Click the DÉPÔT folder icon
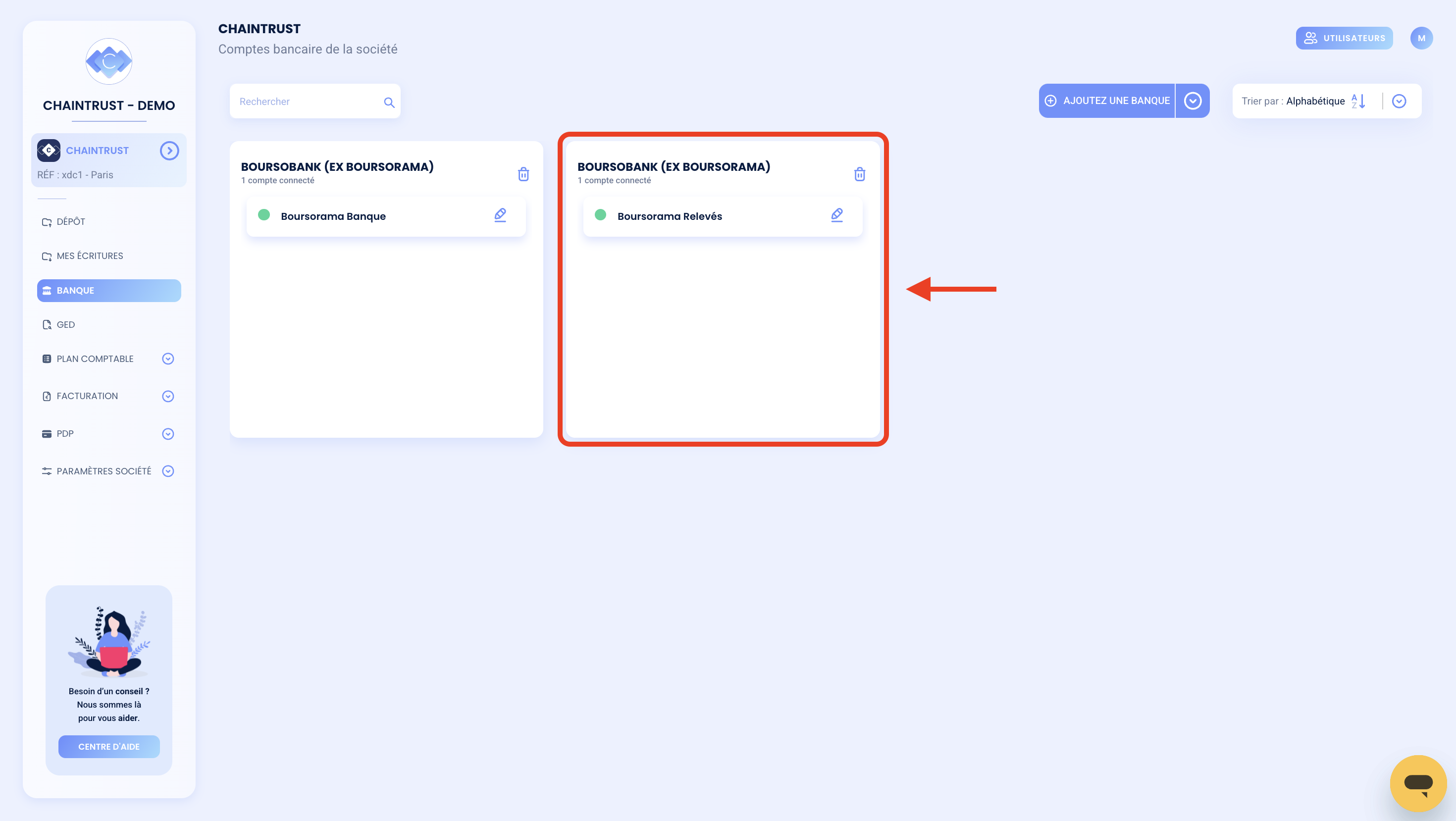Viewport: 1456px width, 821px height. click(x=47, y=222)
